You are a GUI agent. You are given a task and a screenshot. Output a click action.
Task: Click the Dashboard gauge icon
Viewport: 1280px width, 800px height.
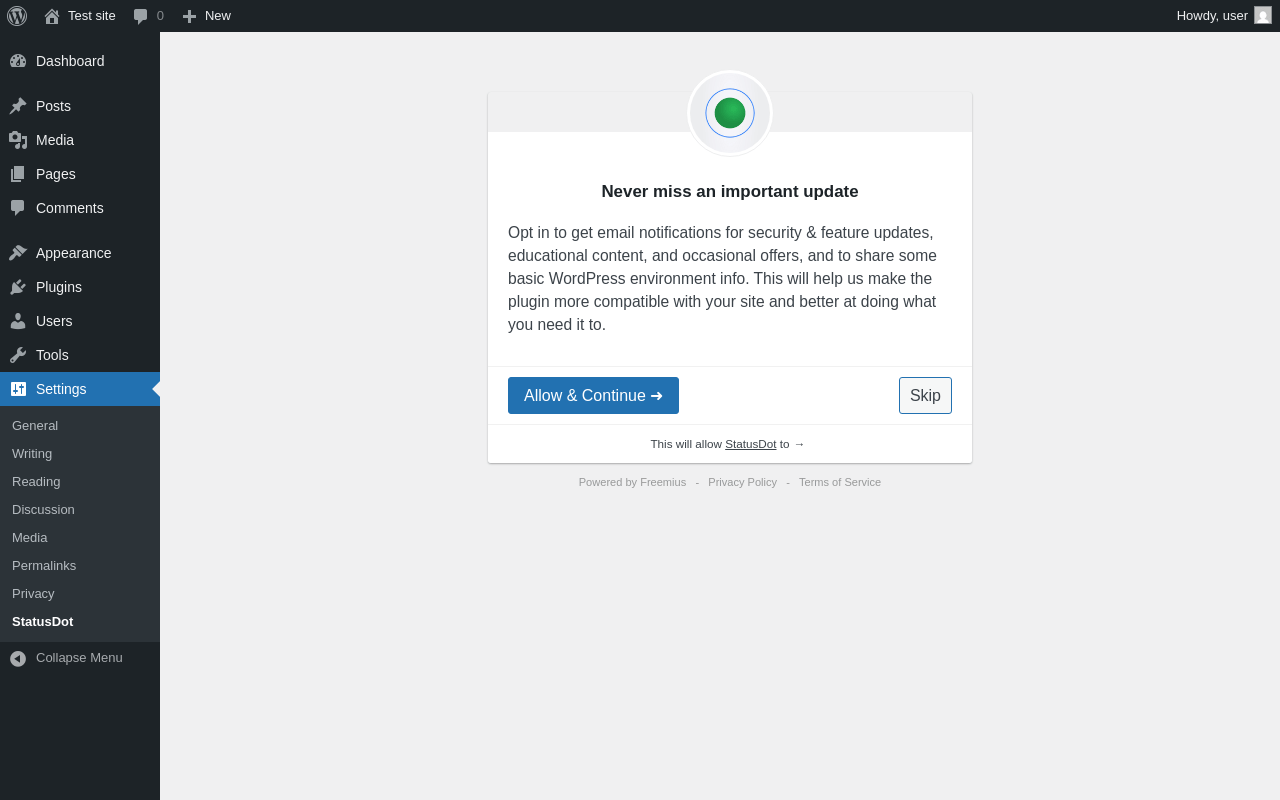pos(18,61)
